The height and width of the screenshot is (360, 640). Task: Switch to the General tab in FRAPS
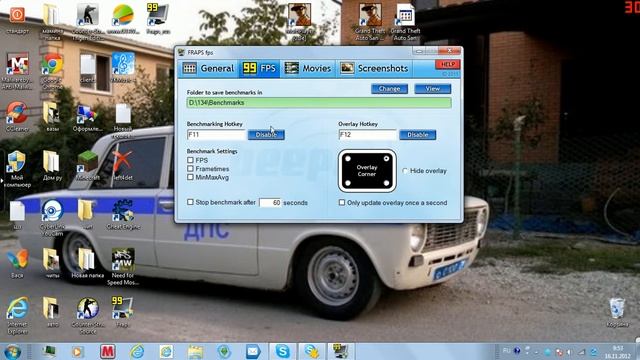(x=209, y=69)
